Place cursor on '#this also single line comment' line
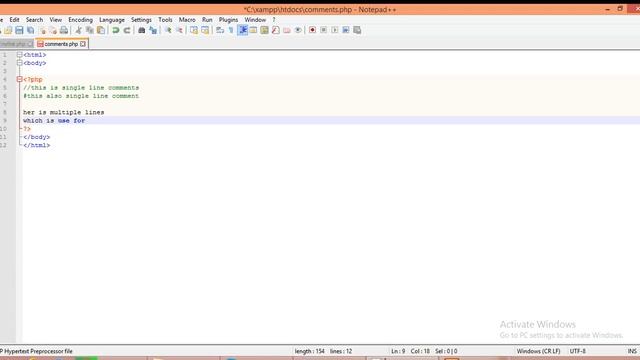This screenshot has width=640, height=360. point(81,96)
